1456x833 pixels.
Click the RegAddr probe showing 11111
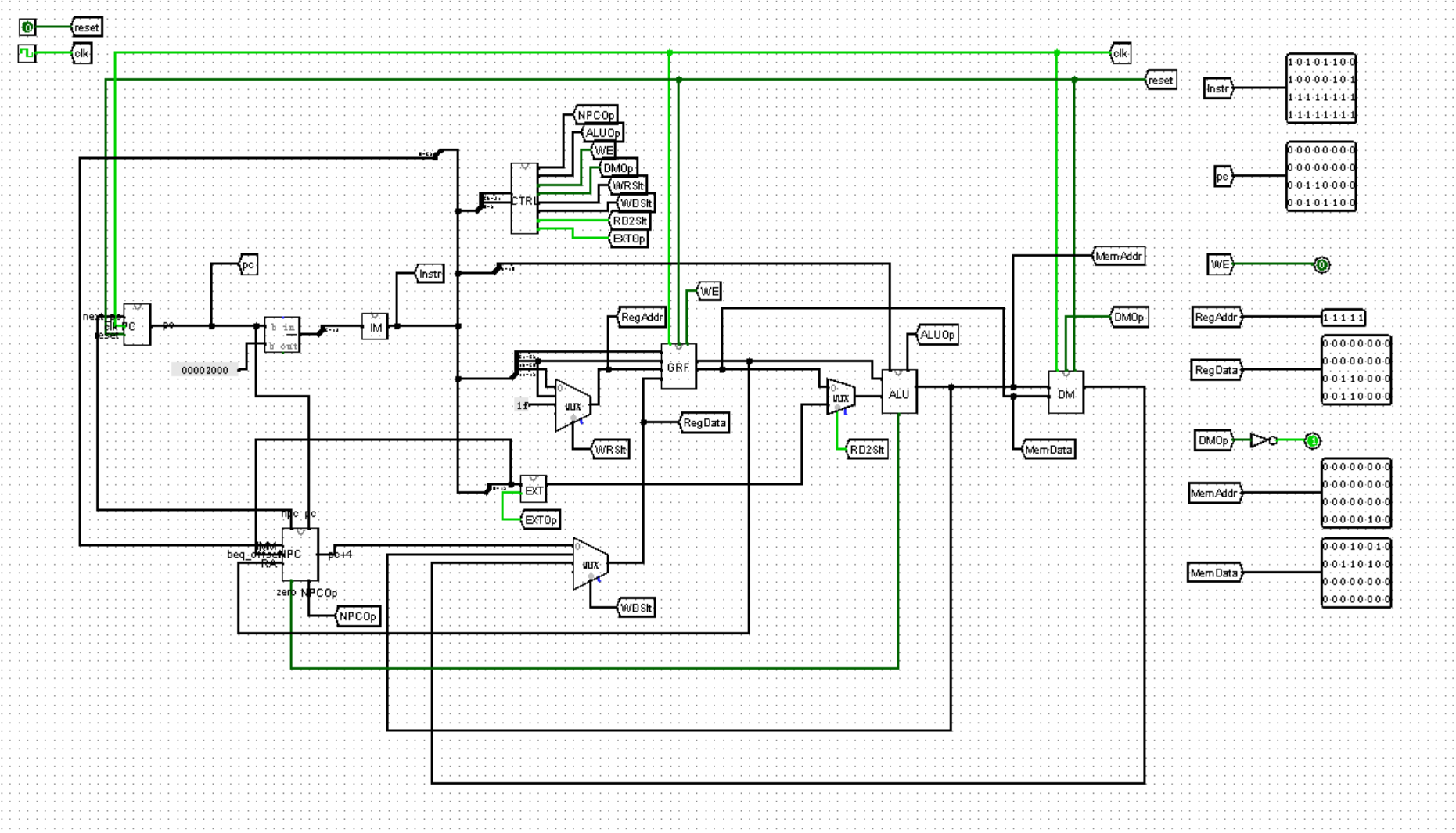coord(1343,318)
